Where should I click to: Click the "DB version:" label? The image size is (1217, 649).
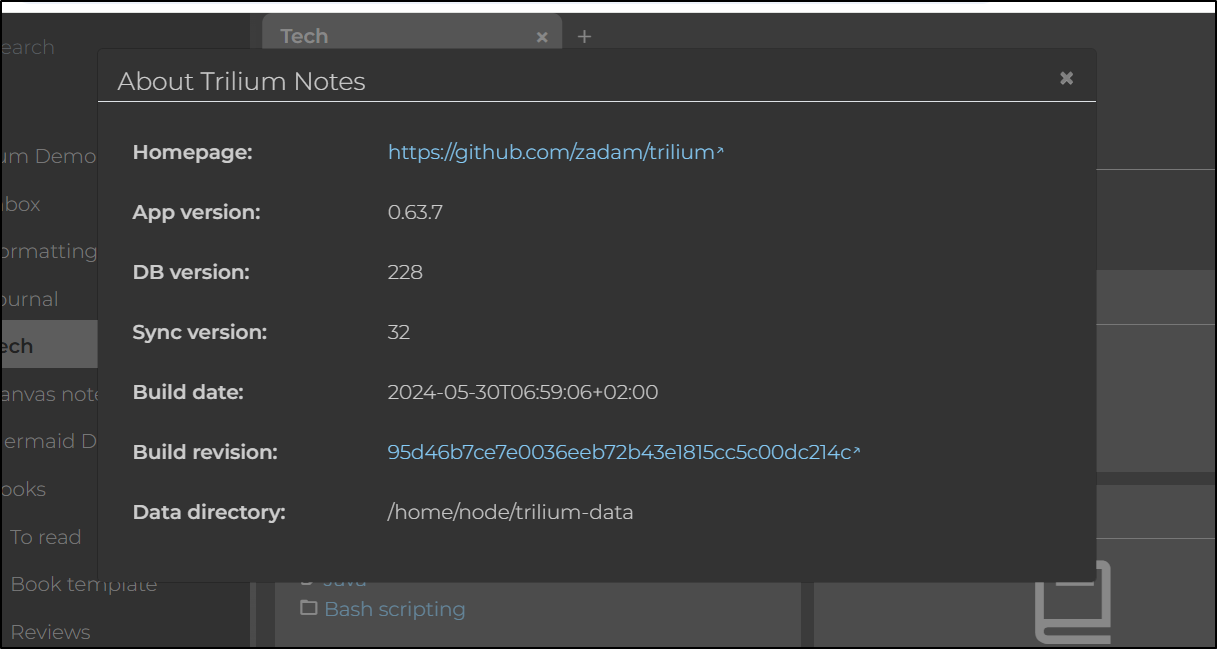pos(191,272)
